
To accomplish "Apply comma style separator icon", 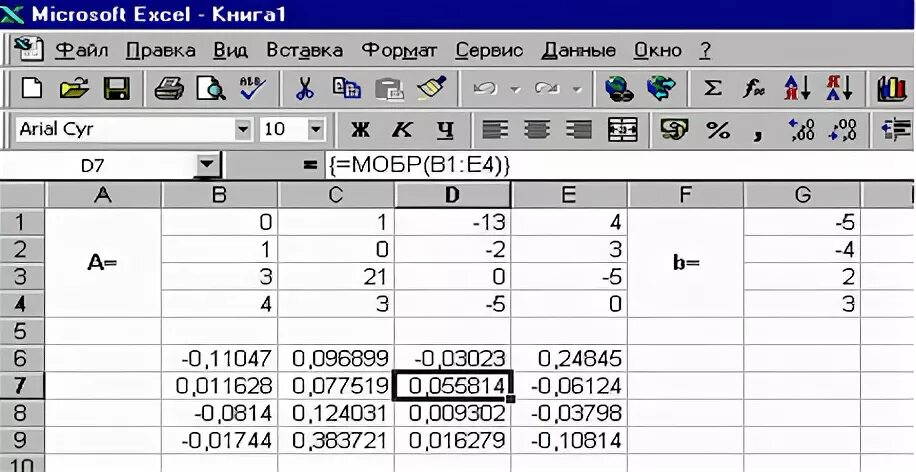I will click(758, 134).
